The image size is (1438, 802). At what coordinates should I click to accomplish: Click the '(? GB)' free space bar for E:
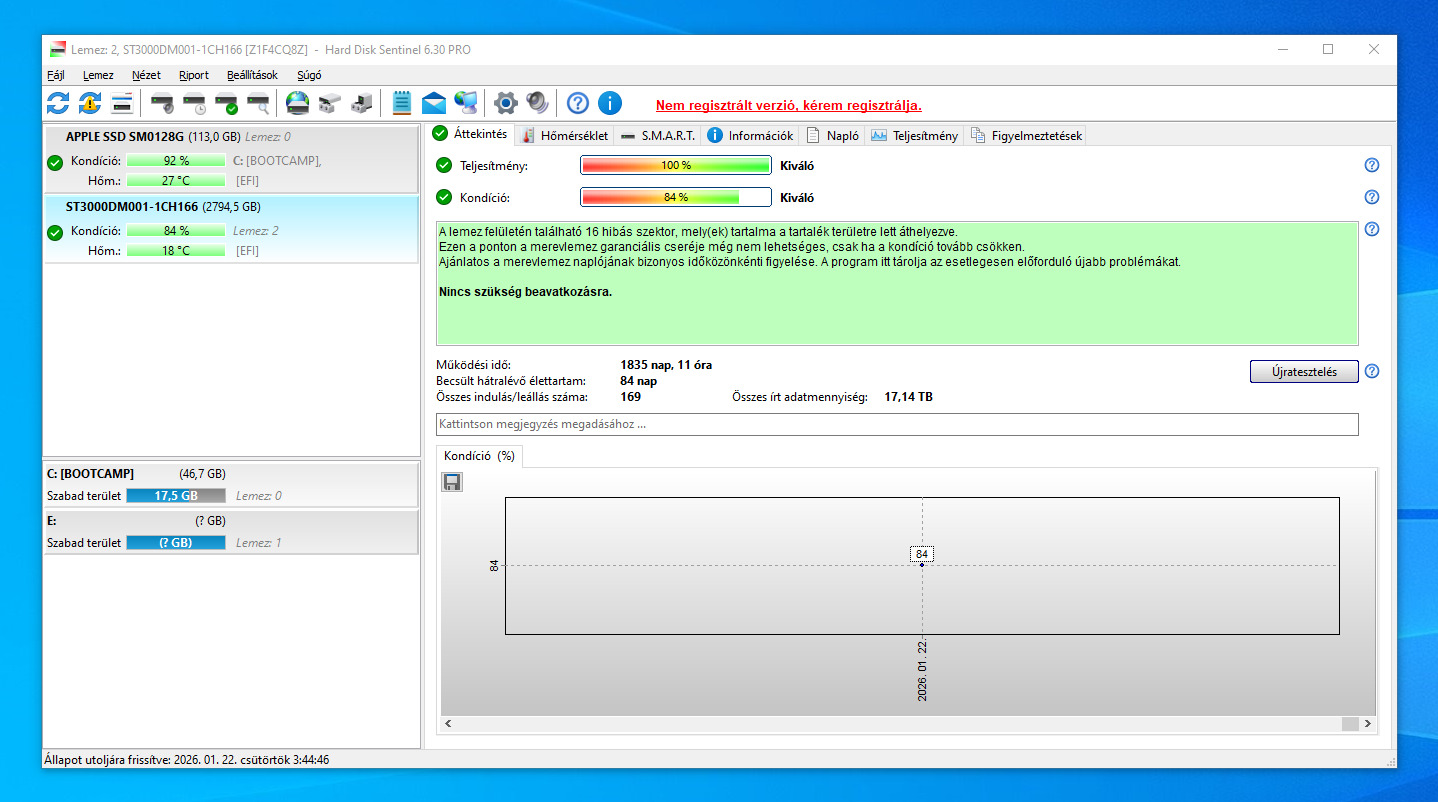tap(176, 543)
